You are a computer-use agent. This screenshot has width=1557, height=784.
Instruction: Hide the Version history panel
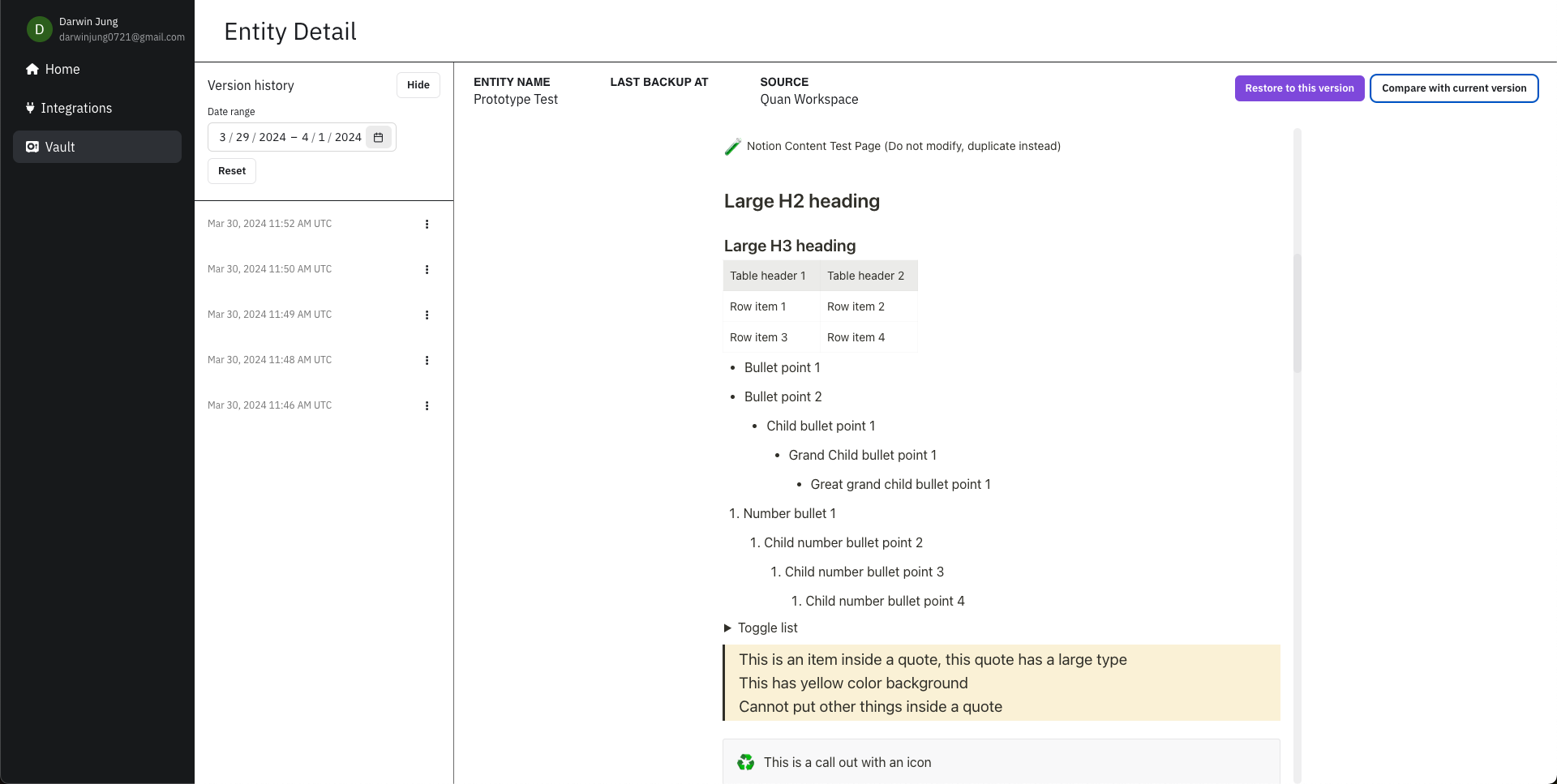pyautogui.click(x=418, y=85)
